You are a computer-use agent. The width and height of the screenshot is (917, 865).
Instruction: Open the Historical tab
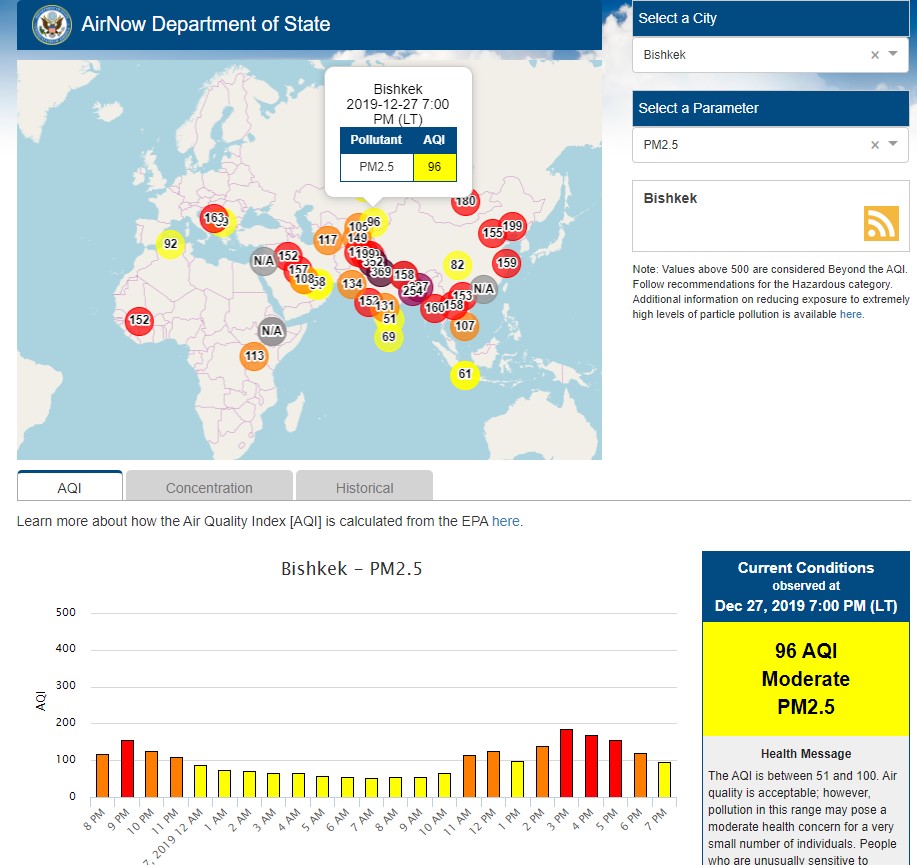click(364, 487)
